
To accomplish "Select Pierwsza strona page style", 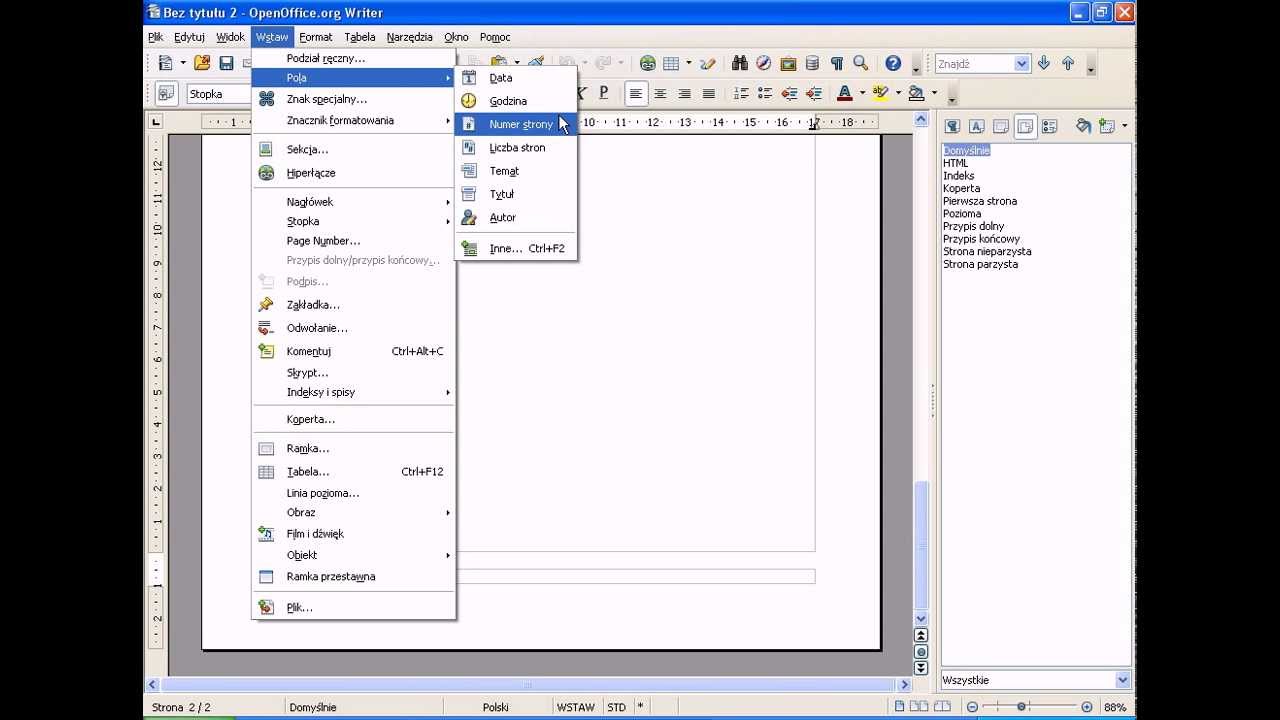I will [980, 201].
